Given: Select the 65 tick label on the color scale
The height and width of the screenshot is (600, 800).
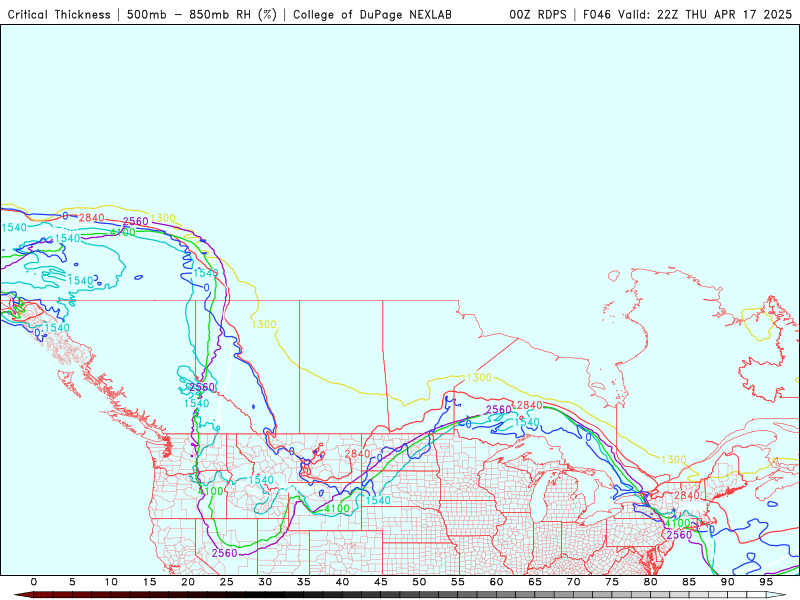Looking at the screenshot, I should pyautogui.click(x=535, y=582).
